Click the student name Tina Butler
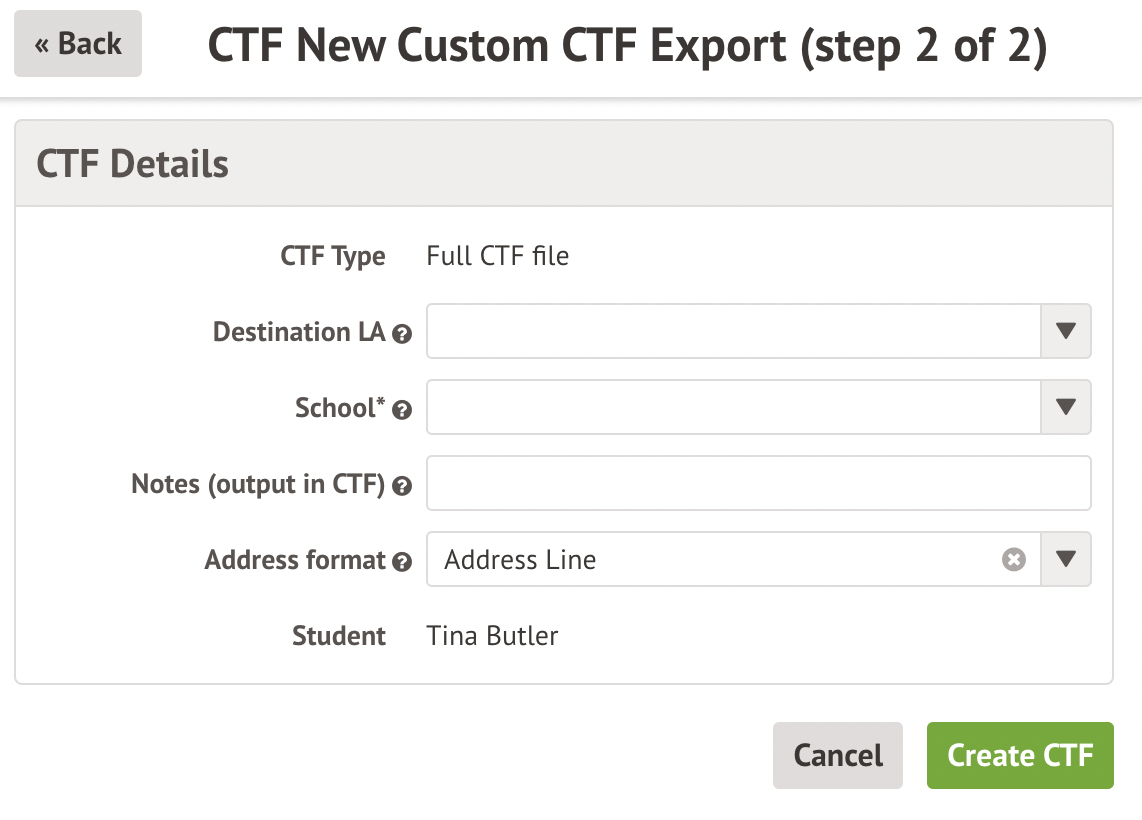 (x=492, y=636)
